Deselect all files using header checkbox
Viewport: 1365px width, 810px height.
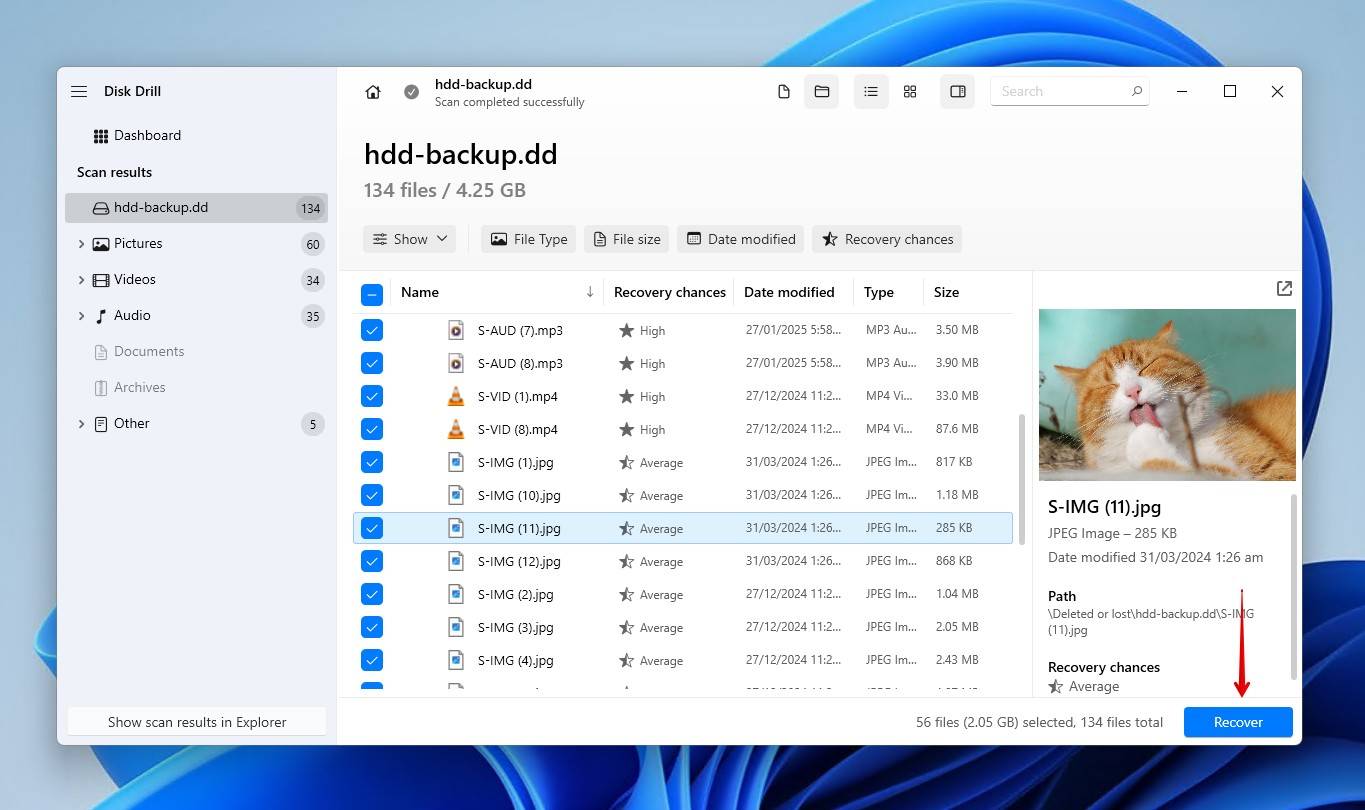371,294
